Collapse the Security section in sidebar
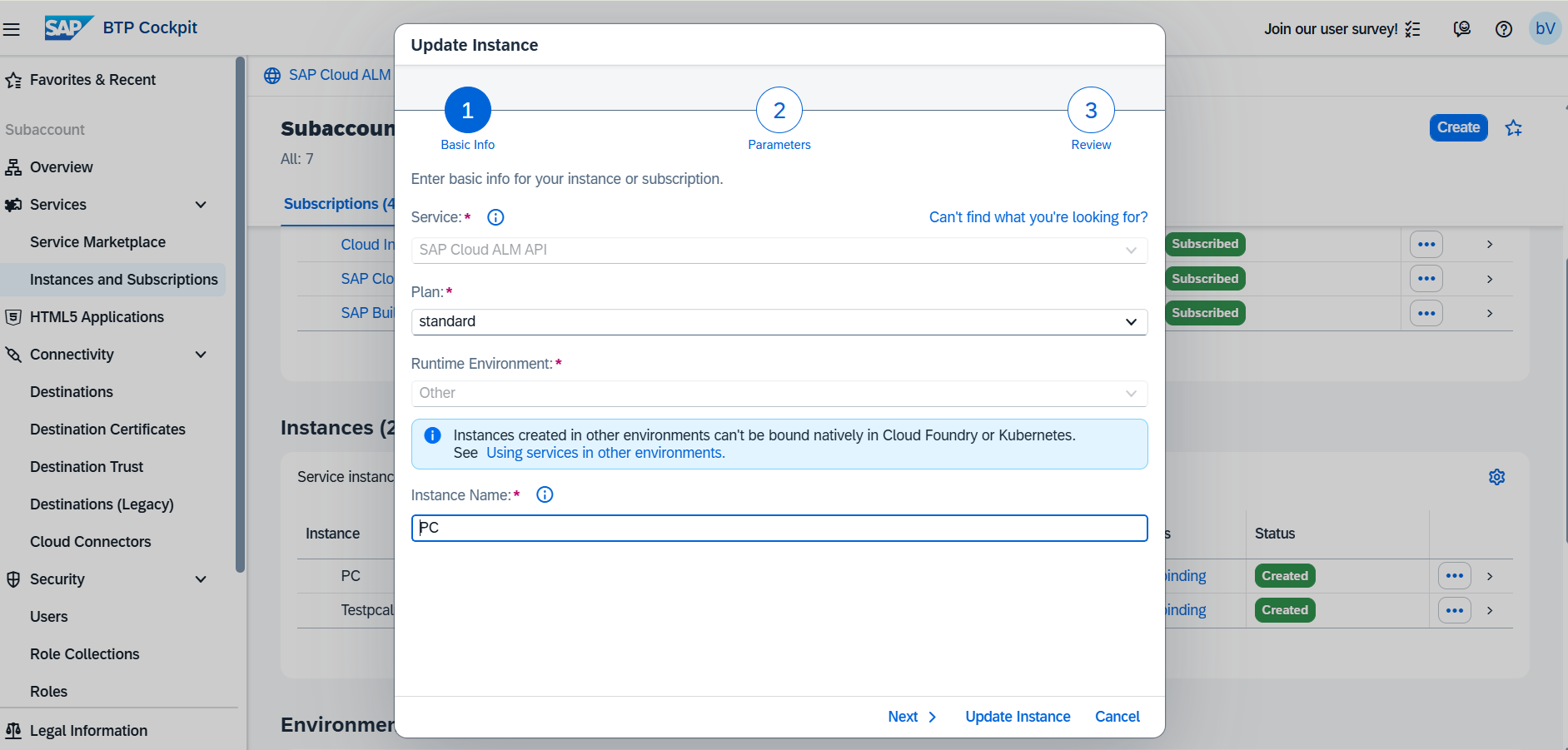 [201, 579]
